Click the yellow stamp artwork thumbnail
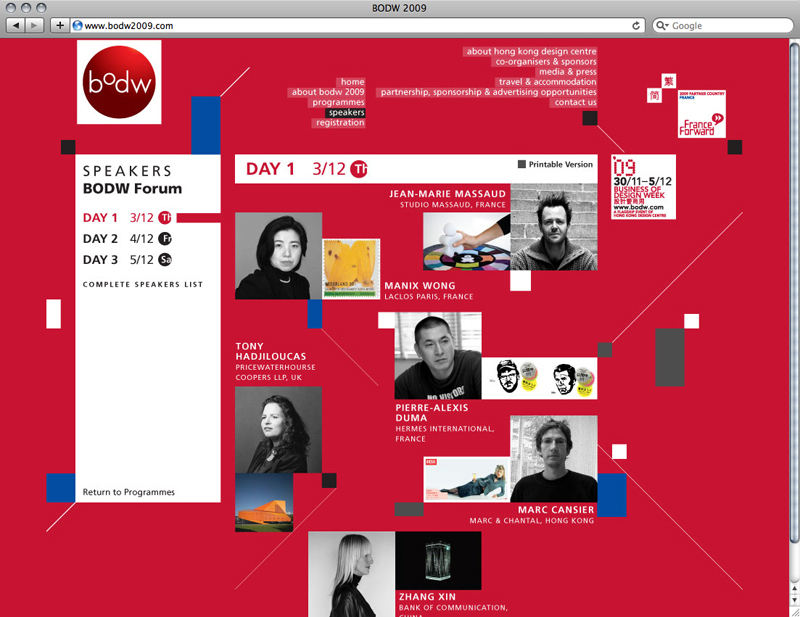 [352, 268]
